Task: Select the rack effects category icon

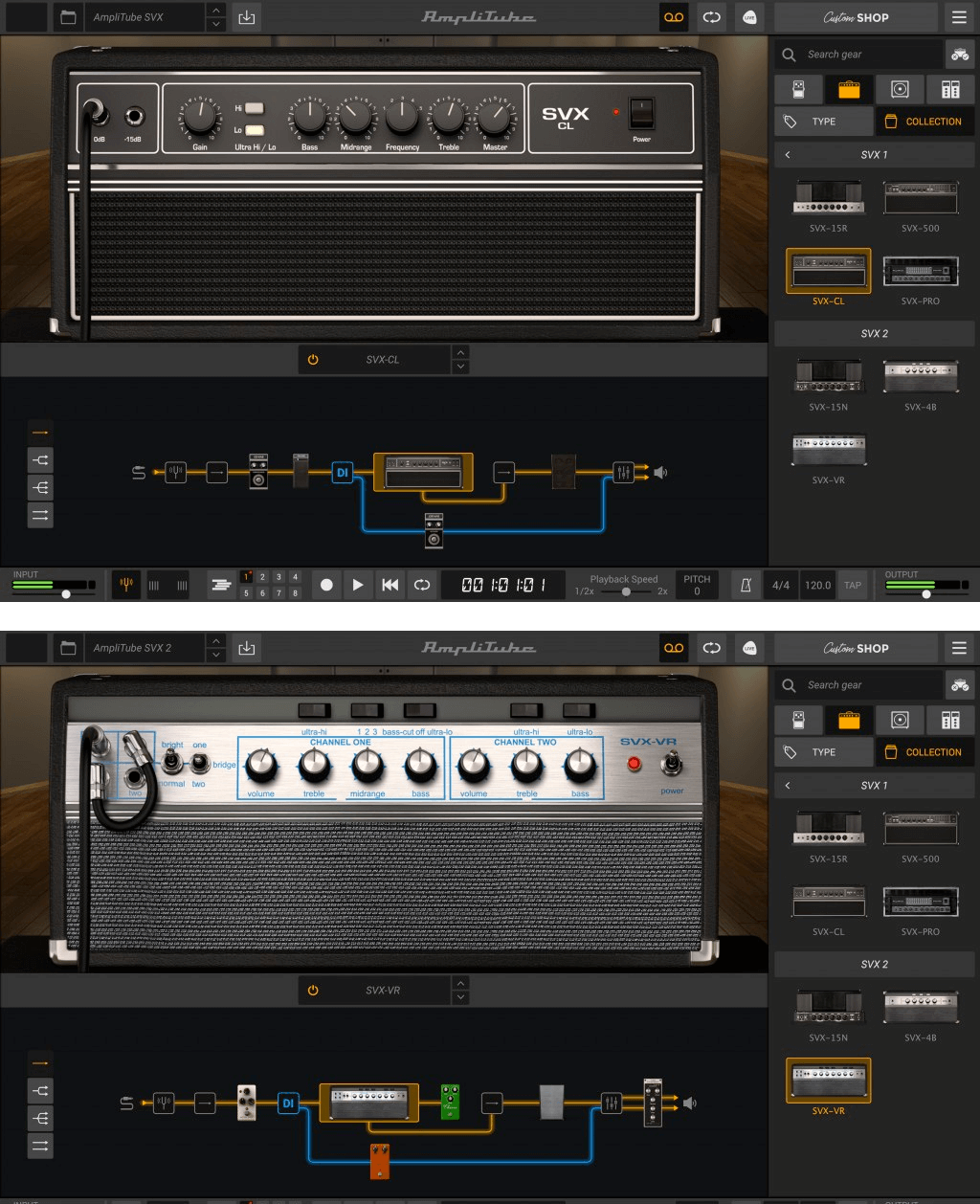Action: [950, 89]
